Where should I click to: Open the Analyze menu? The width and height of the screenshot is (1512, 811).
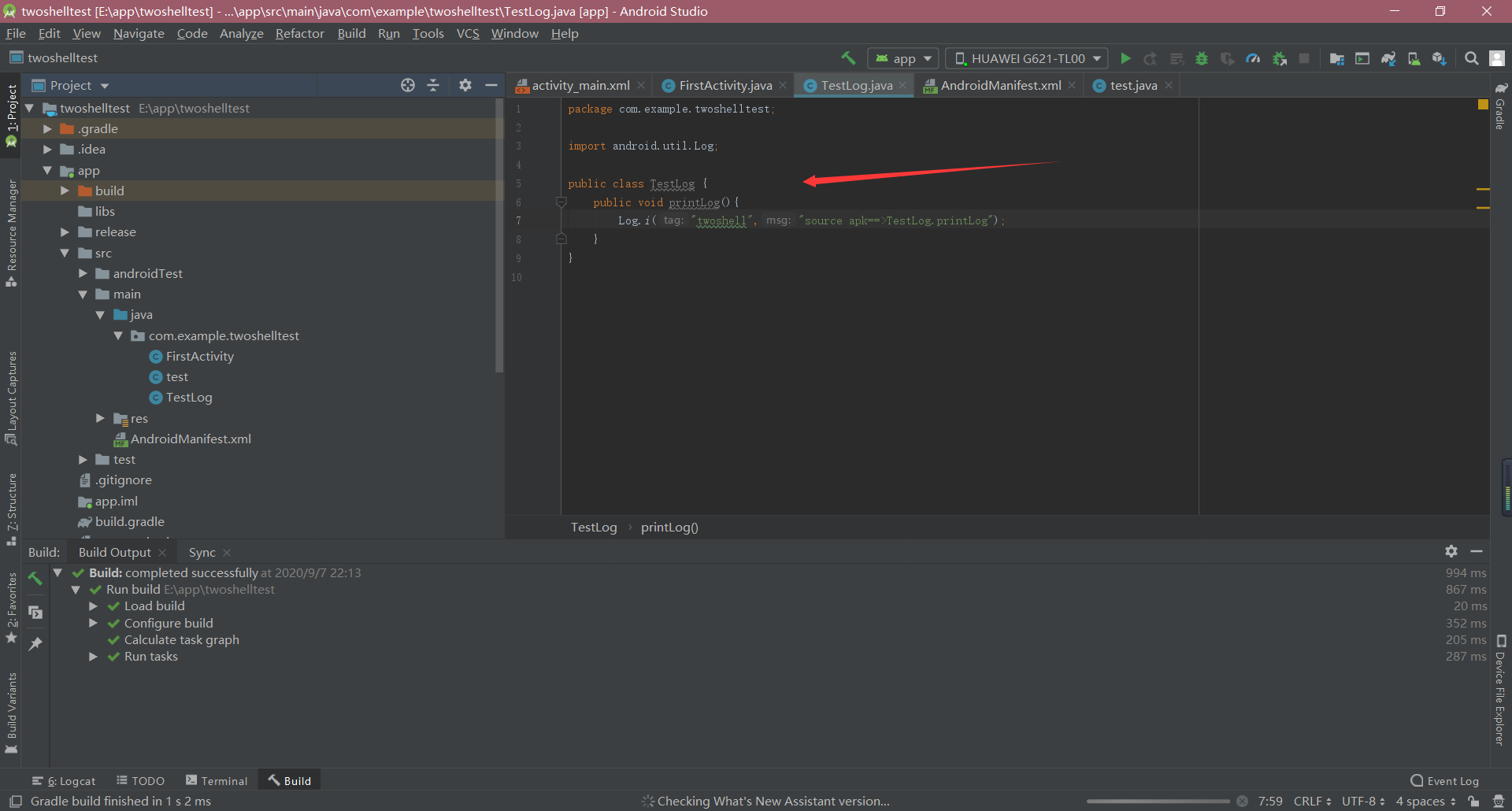[241, 33]
